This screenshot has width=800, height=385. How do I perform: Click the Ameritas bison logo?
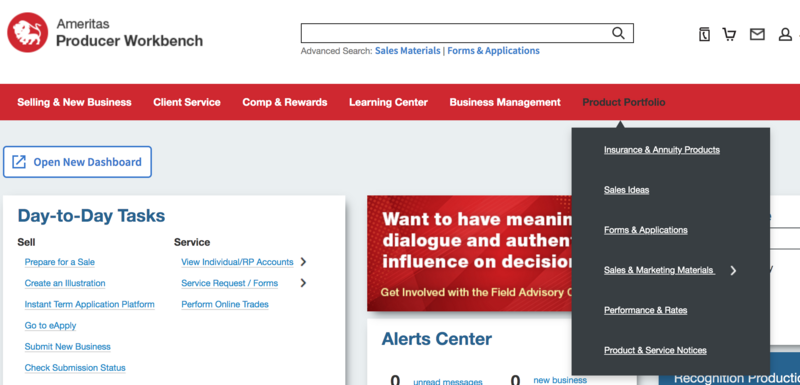point(28,33)
